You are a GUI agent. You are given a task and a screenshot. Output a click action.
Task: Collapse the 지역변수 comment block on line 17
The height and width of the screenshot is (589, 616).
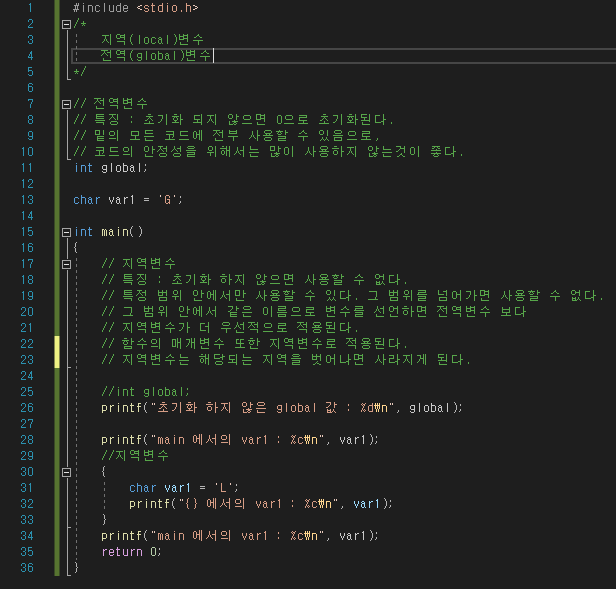(x=66, y=264)
